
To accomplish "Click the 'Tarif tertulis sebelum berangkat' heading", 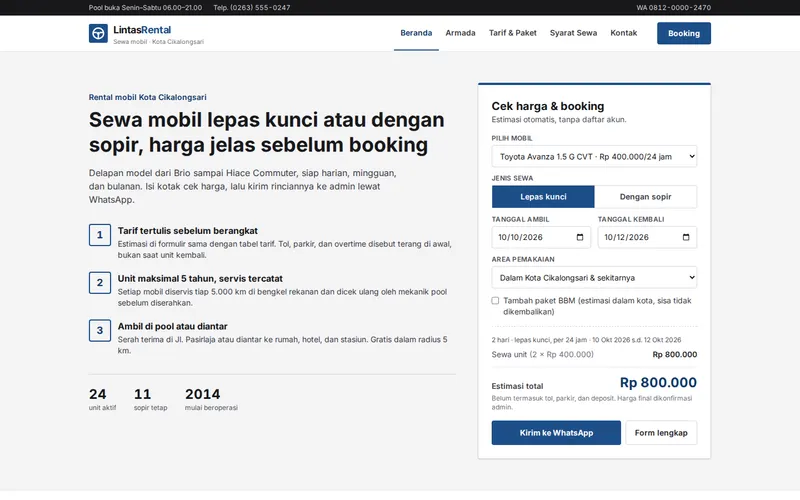I will tap(188, 231).
